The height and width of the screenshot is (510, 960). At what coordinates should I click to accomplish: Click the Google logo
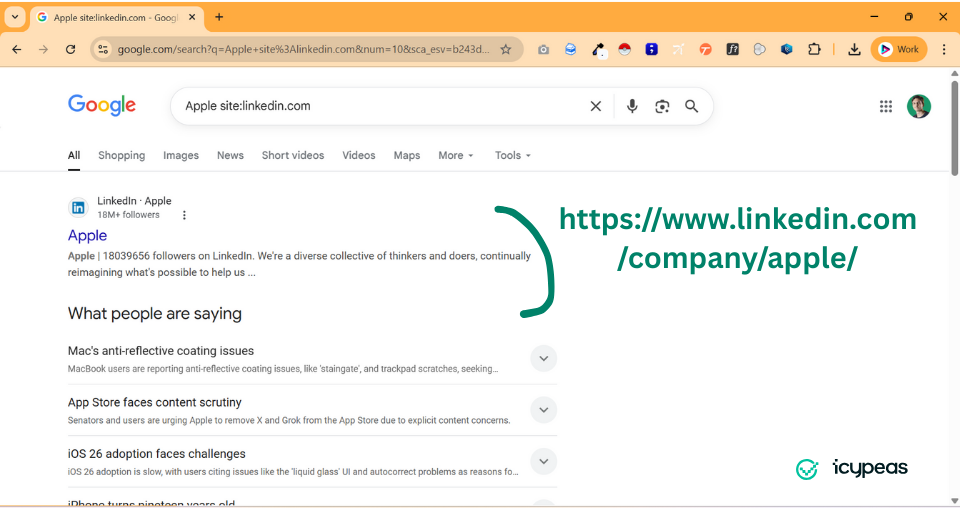(102, 105)
